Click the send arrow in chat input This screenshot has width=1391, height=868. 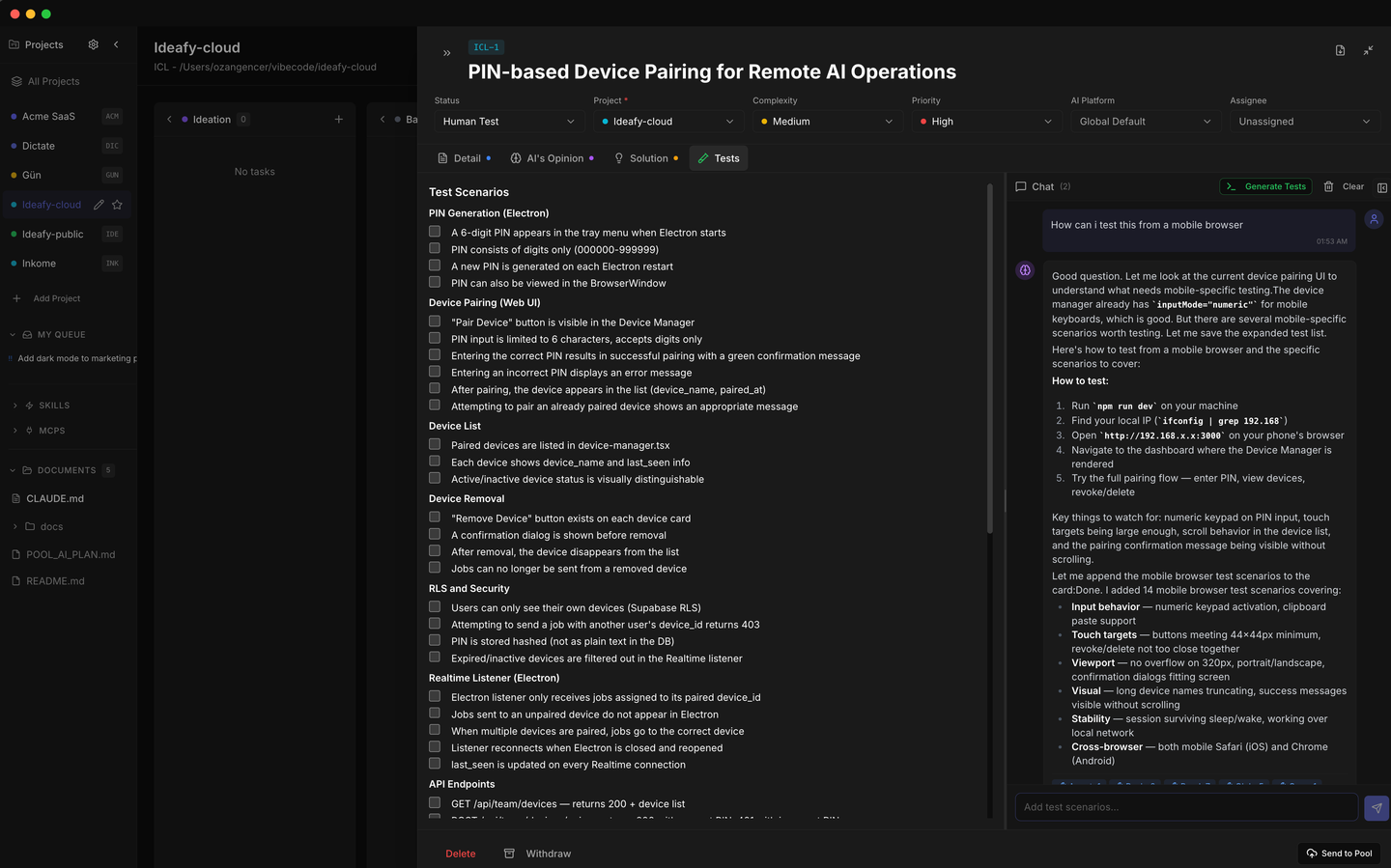tap(1376, 808)
